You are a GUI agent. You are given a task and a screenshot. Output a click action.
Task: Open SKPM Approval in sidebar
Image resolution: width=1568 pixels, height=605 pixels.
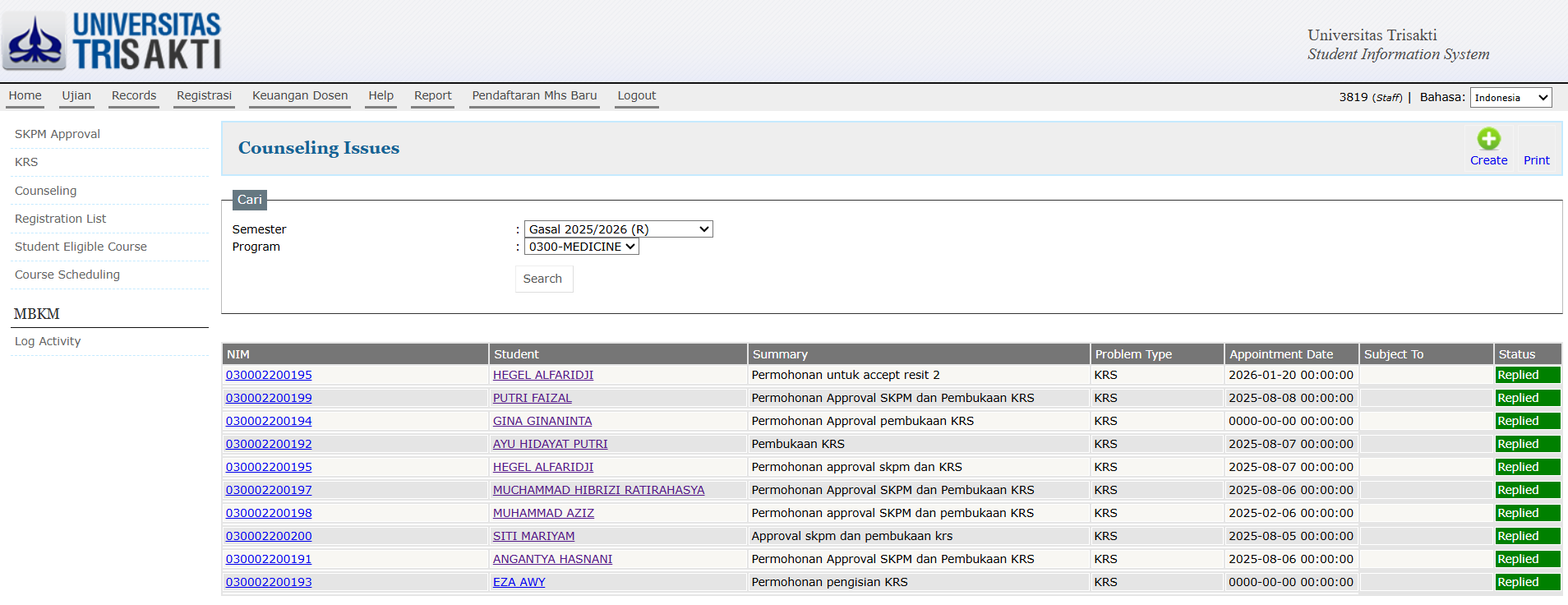click(58, 134)
